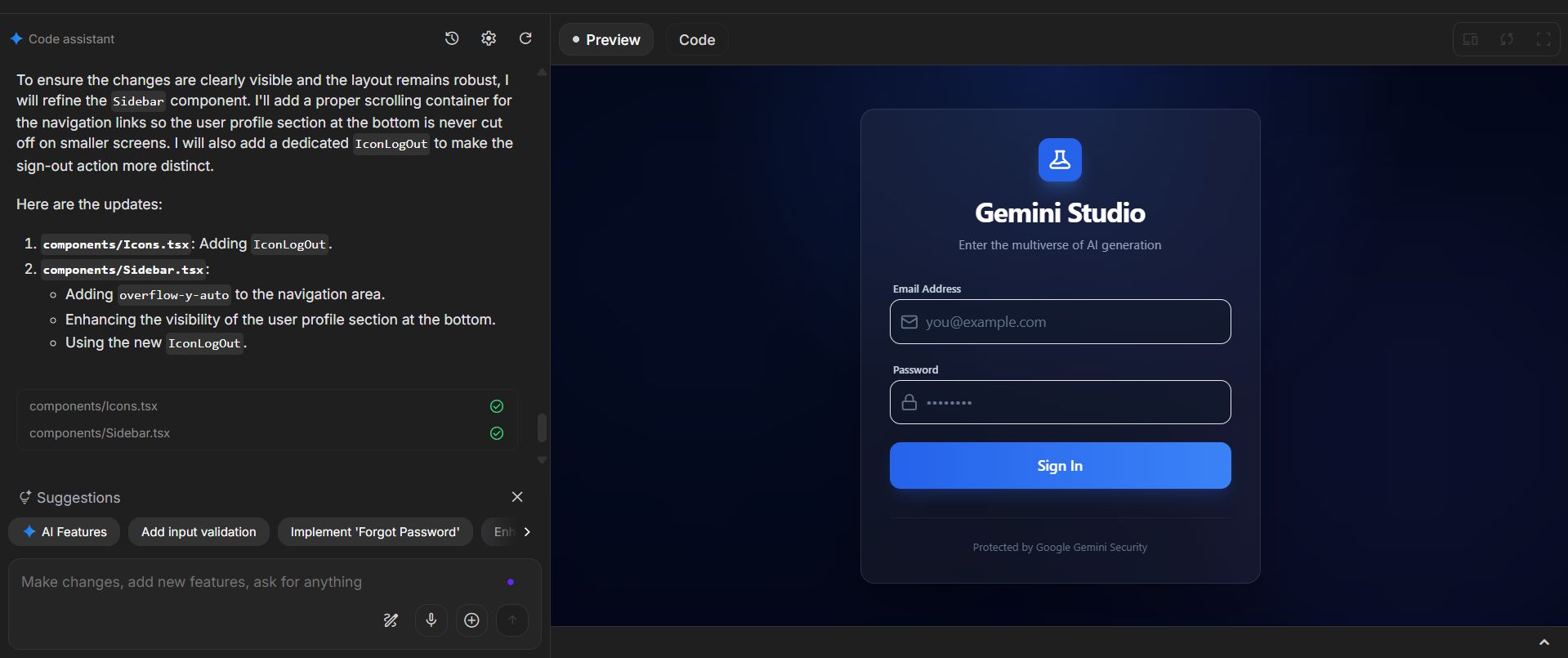Click the envelope icon in email field
The image size is (1568, 658).
coord(909,322)
